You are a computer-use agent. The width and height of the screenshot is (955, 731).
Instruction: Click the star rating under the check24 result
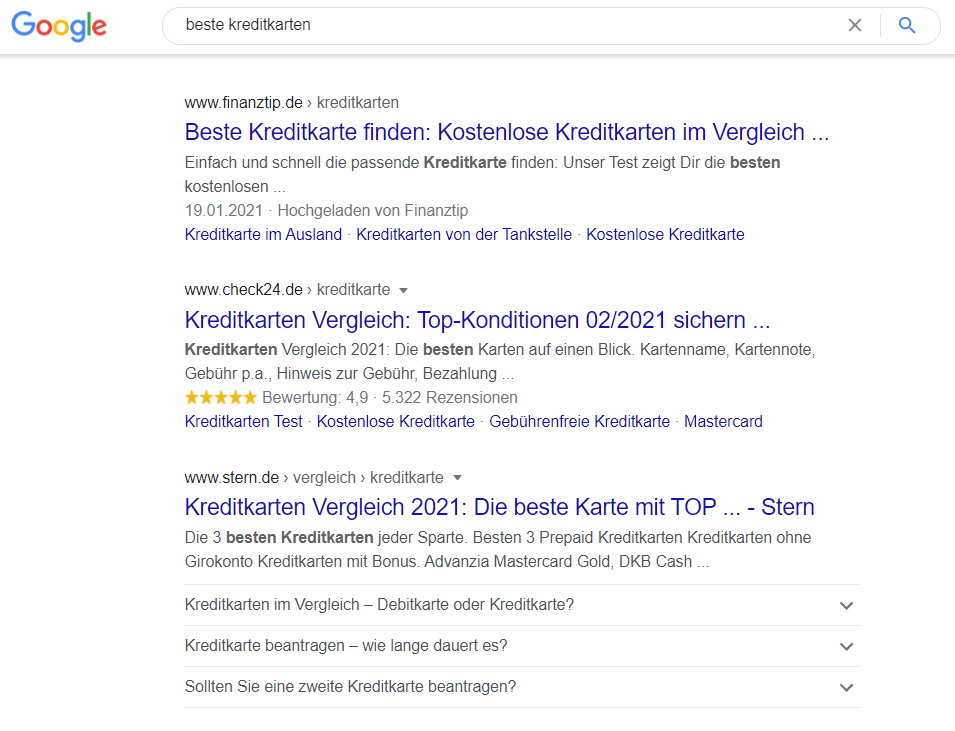[x=220, y=397]
